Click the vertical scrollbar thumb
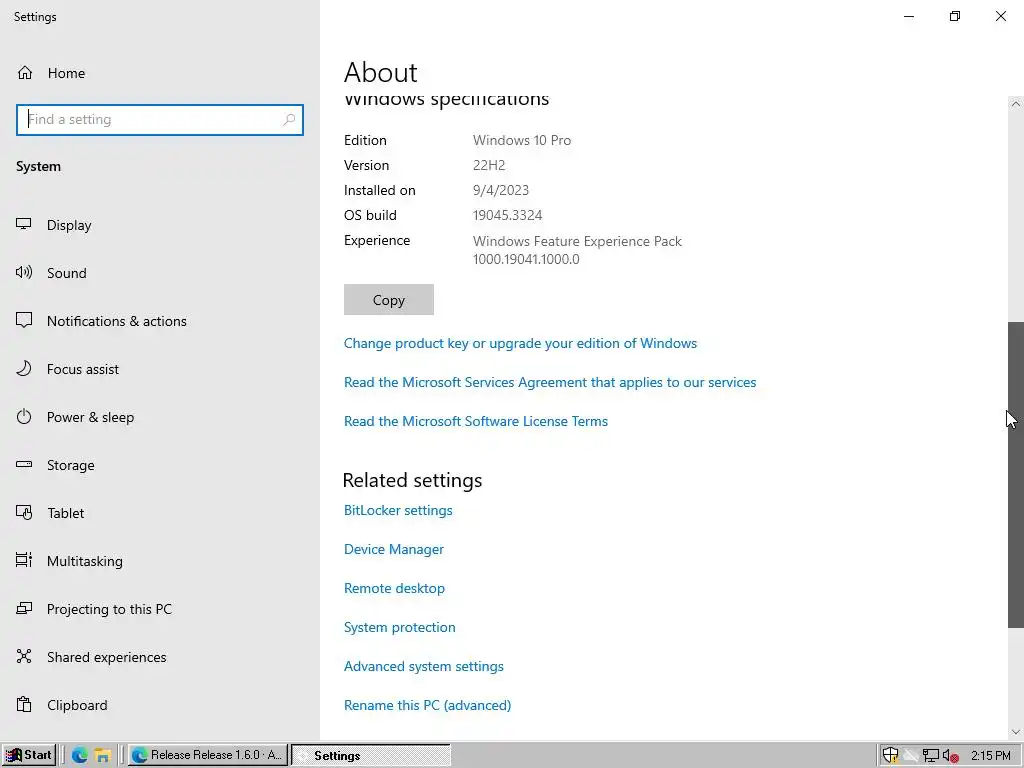The height and width of the screenshot is (768, 1024). coord(1016,475)
